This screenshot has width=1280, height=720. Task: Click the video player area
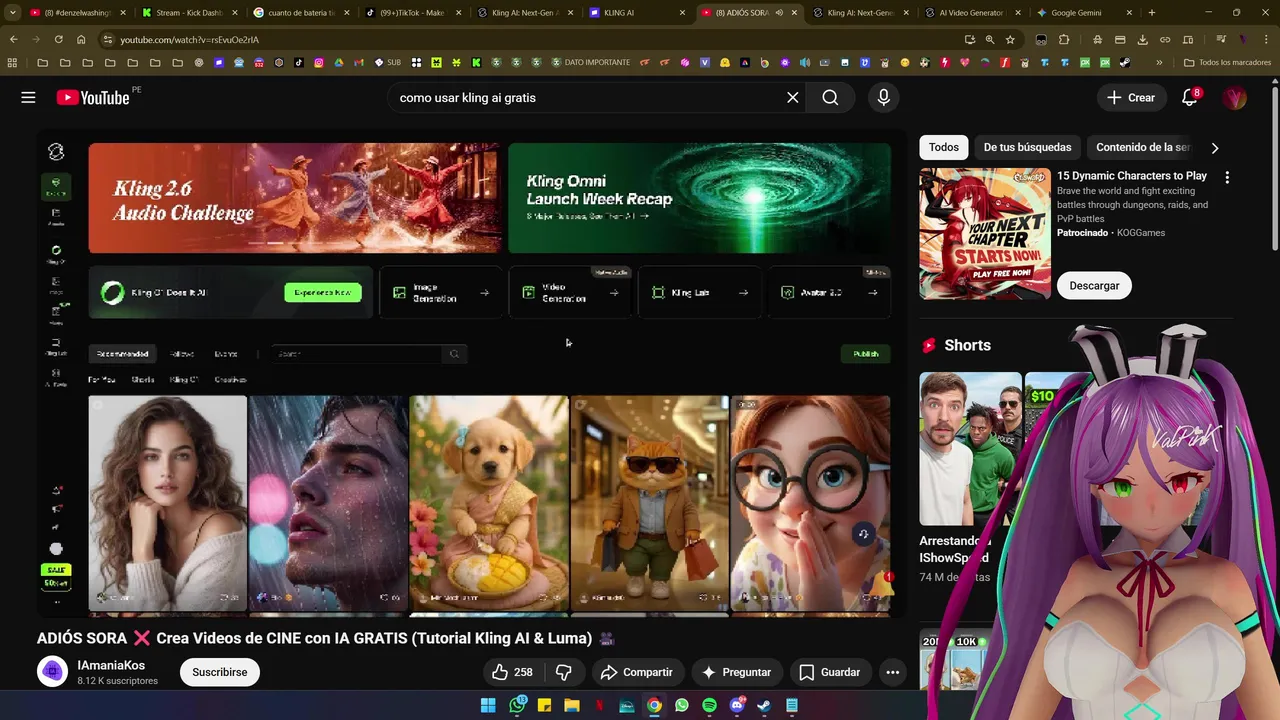472,373
